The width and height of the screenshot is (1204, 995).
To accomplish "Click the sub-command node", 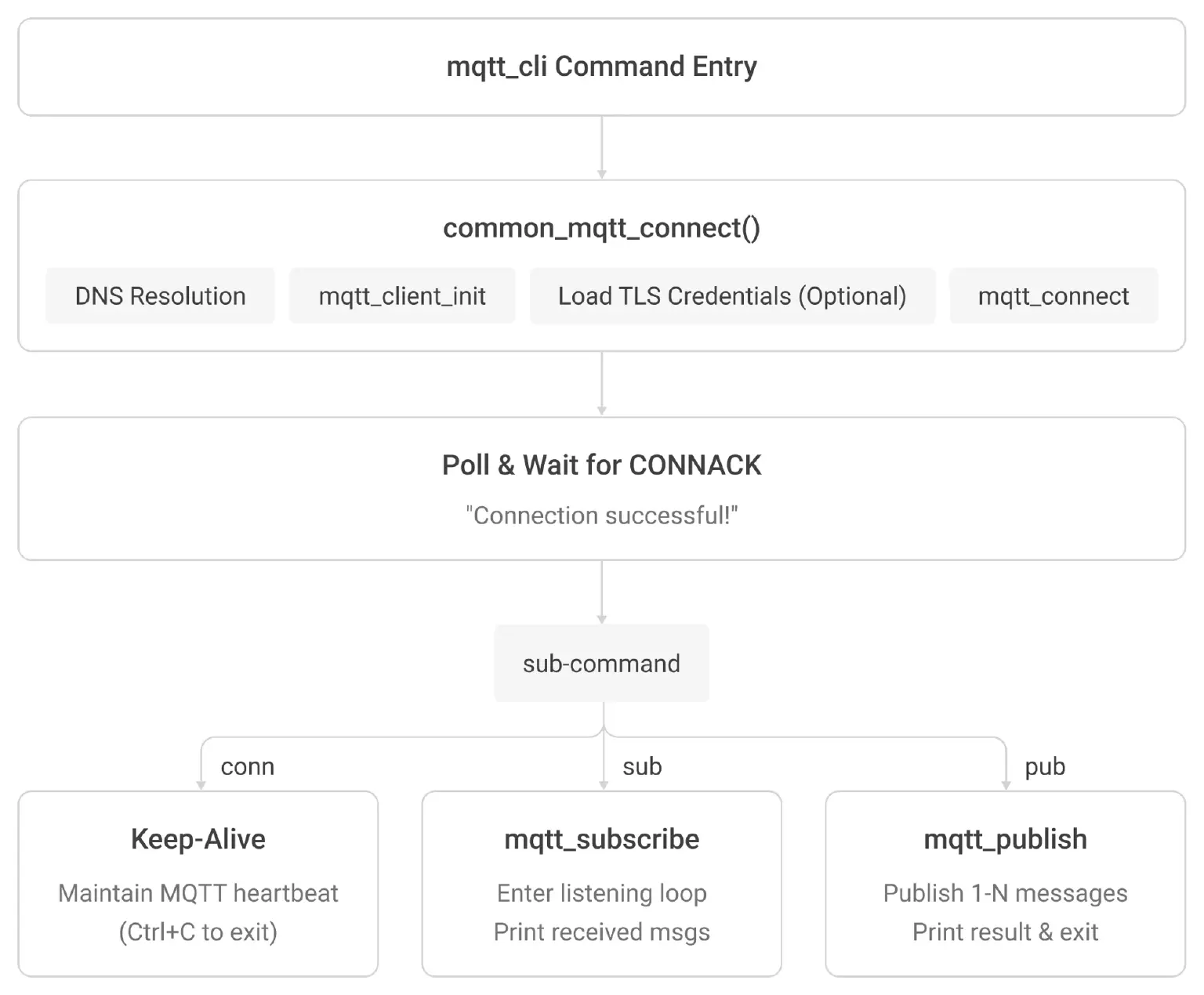I will coord(601,664).
